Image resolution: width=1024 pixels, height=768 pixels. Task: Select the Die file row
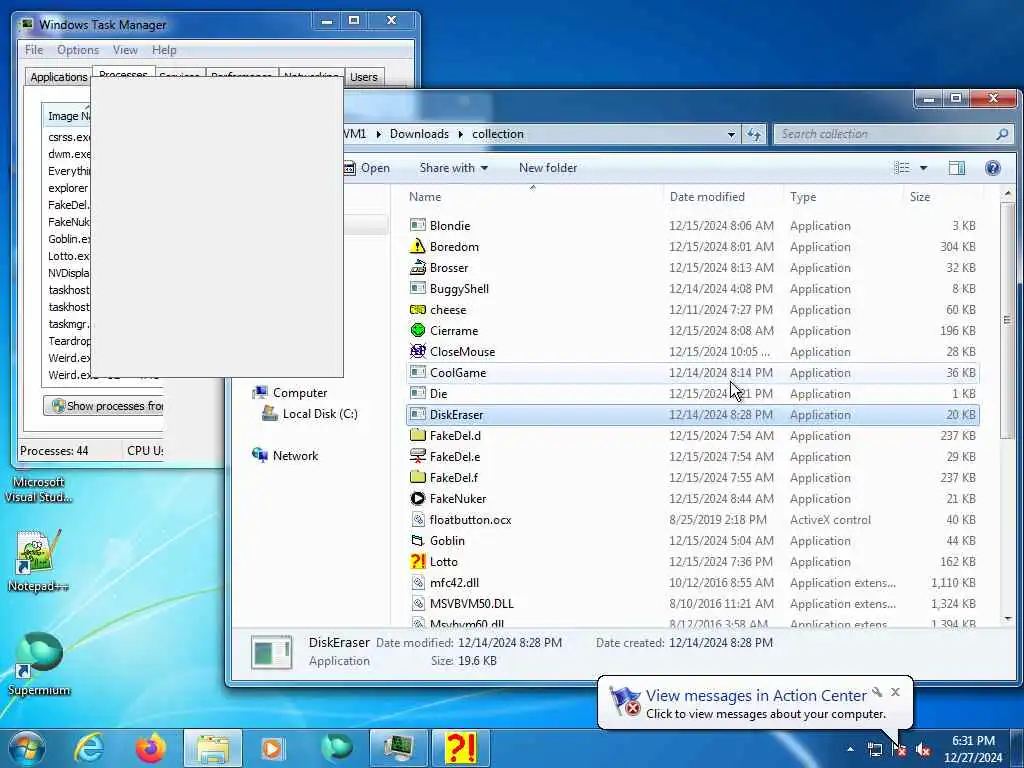click(692, 393)
